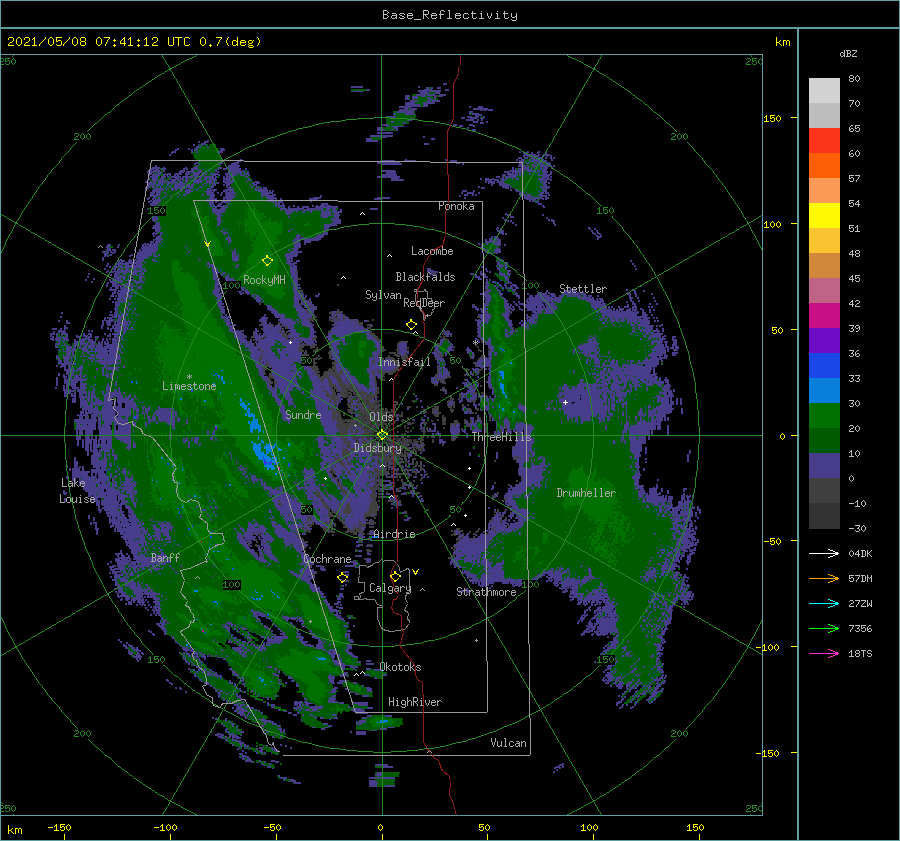The image size is (900, 841).
Task: Click the Innisfail label
Action: click(x=404, y=362)
